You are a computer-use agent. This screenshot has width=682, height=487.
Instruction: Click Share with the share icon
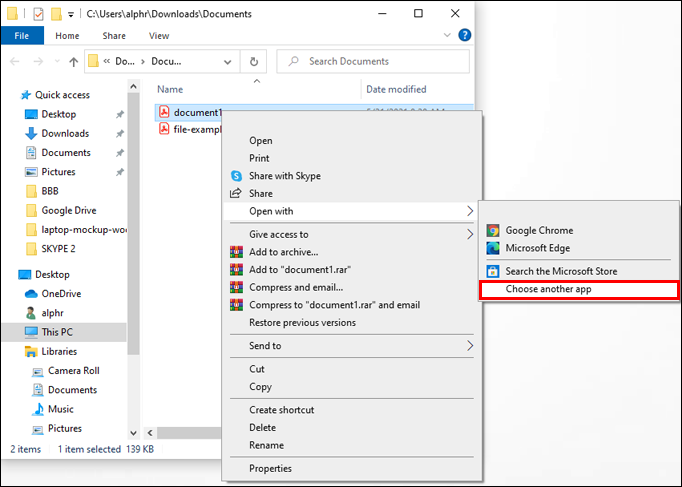(x=352, y=193)
